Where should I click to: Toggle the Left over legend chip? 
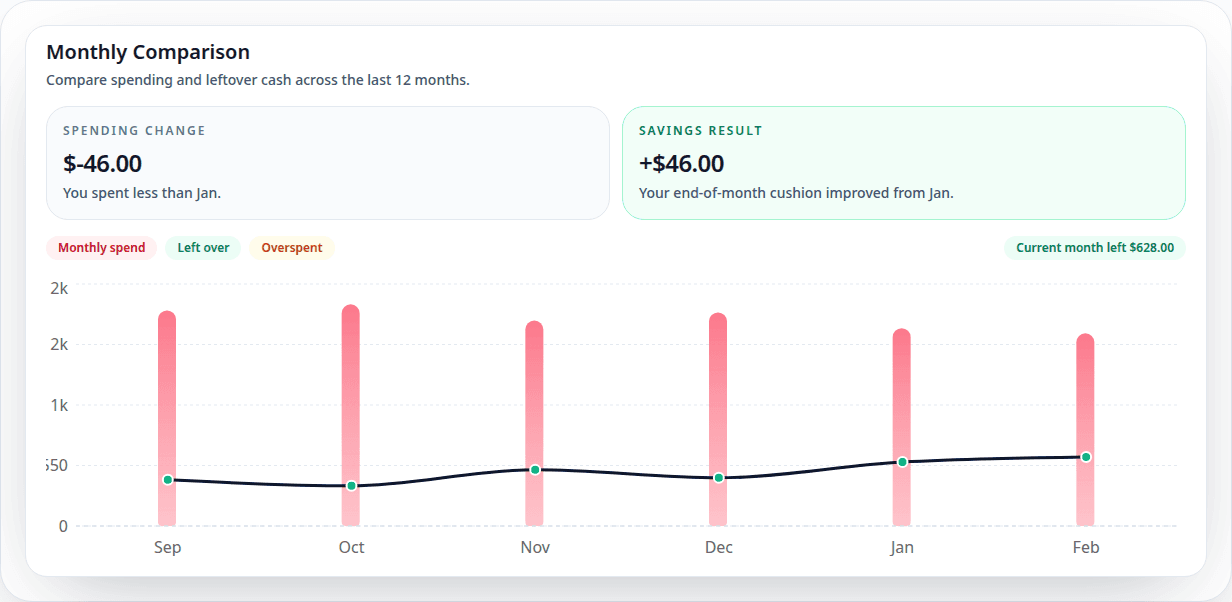coord(203,247)
